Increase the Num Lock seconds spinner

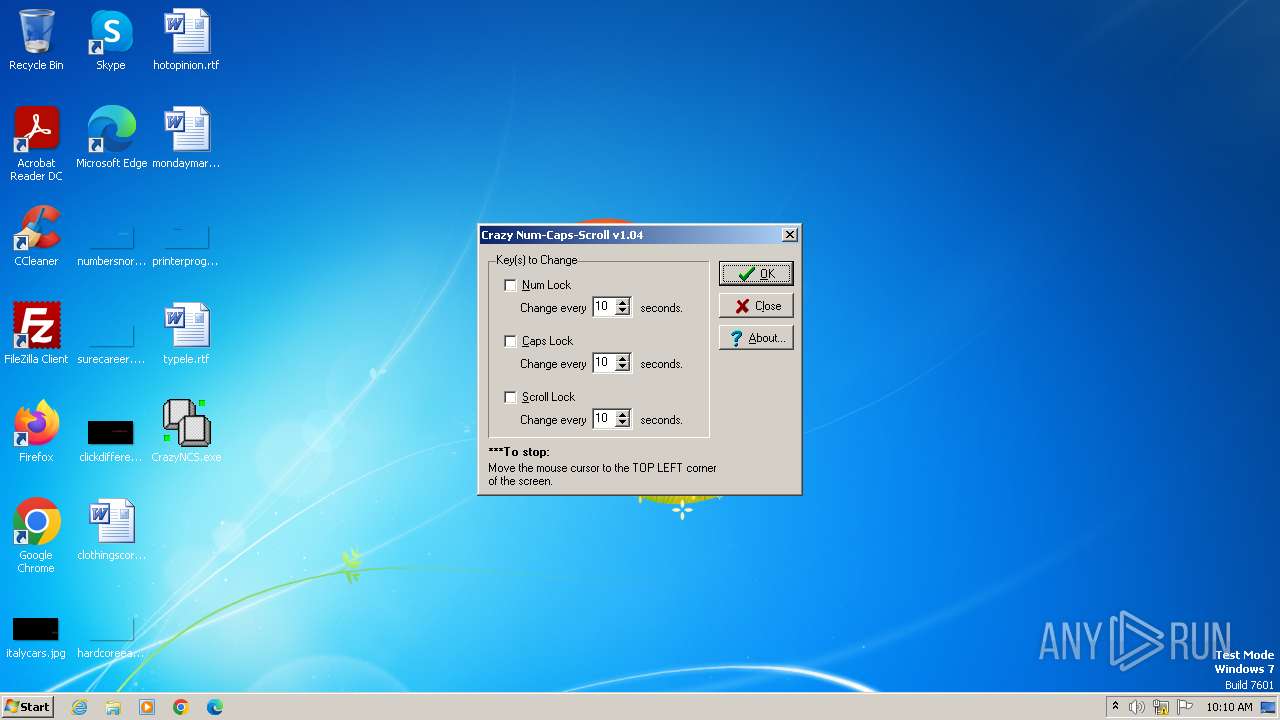point(622,303)
